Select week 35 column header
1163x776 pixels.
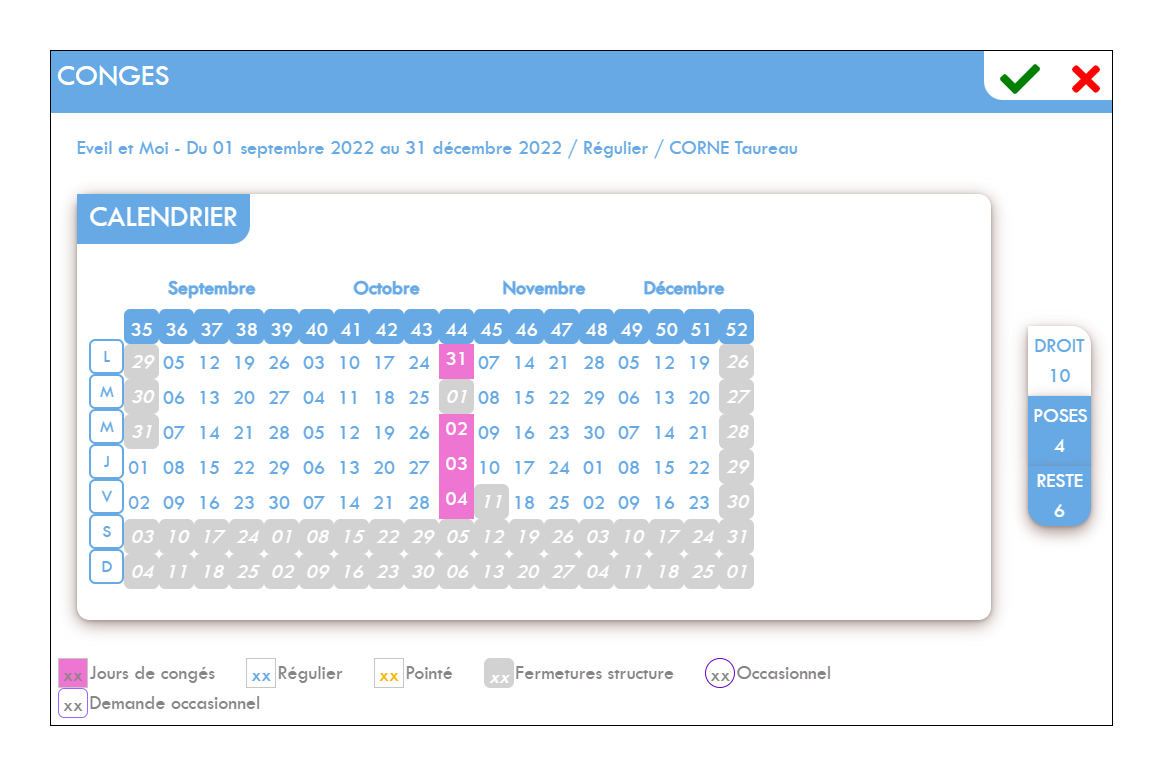coord(142,328)
